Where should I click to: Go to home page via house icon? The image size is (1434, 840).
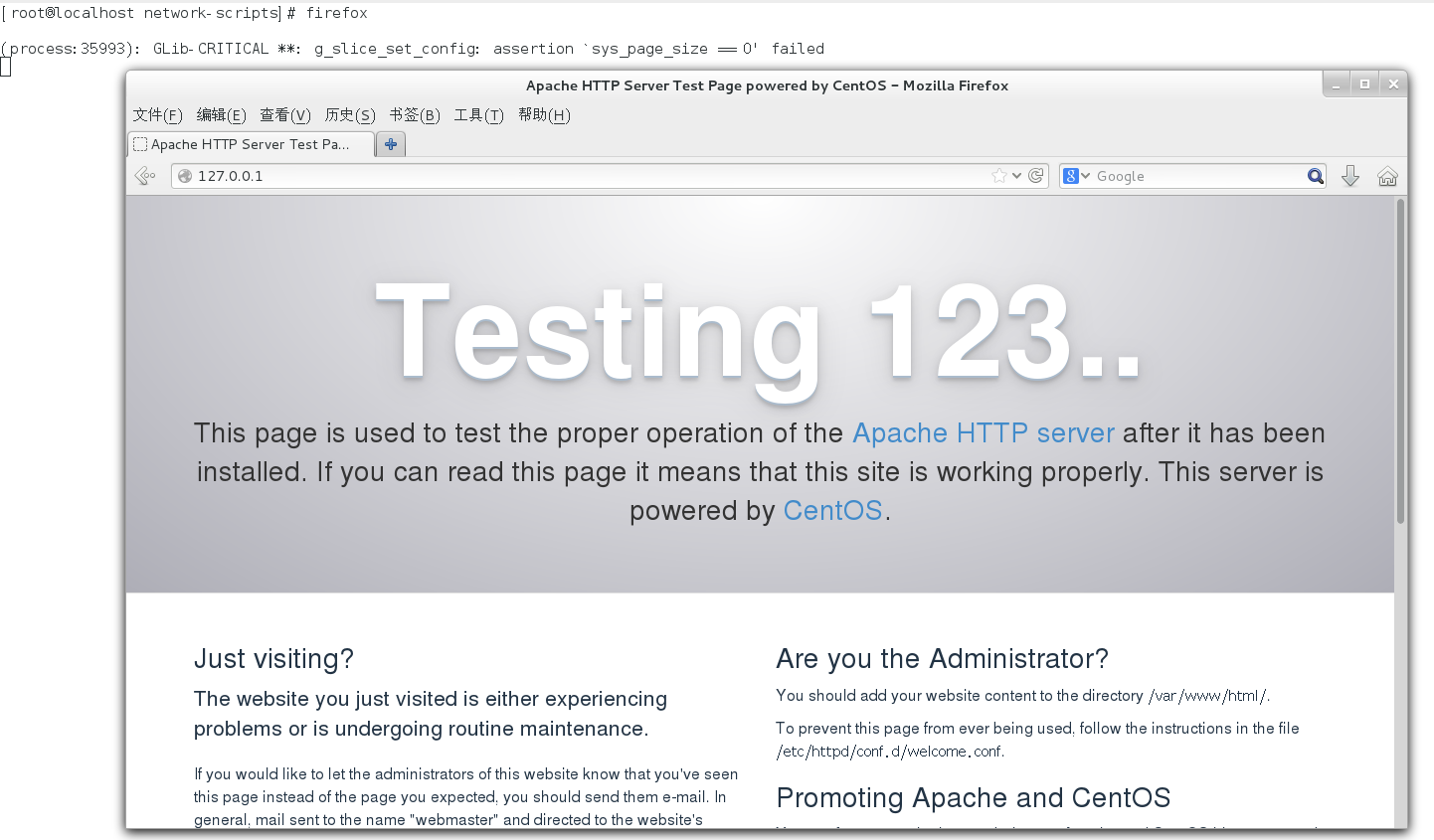pyautogui.click(x=1387, y=176)
